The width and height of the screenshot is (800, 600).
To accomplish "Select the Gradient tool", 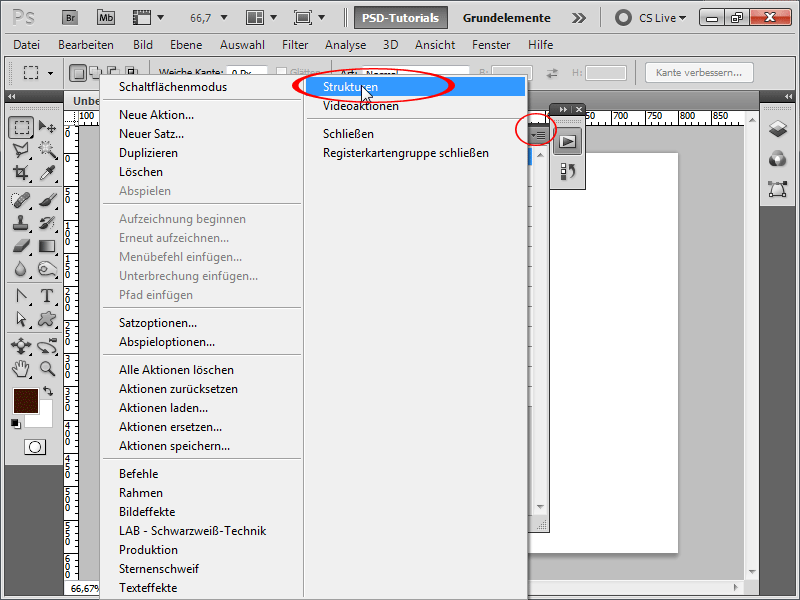I will [47, 246].
